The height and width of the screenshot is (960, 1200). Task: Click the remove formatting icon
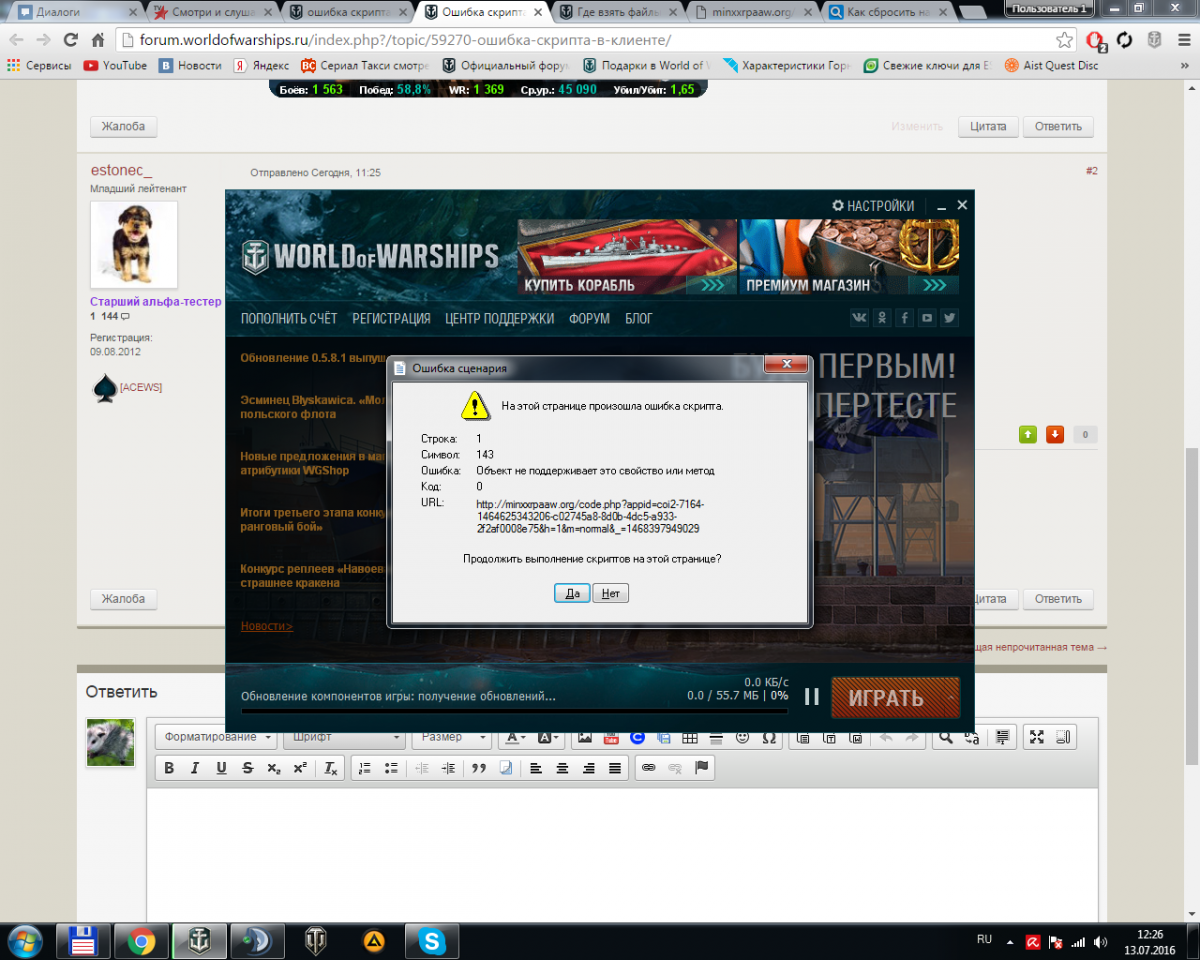(331, 768)
